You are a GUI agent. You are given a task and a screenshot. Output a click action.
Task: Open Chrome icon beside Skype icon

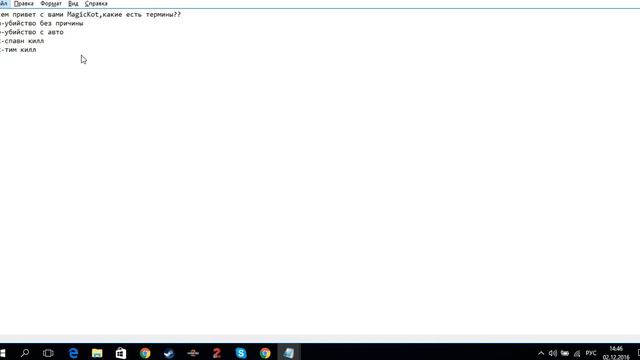tap(265, 353)
